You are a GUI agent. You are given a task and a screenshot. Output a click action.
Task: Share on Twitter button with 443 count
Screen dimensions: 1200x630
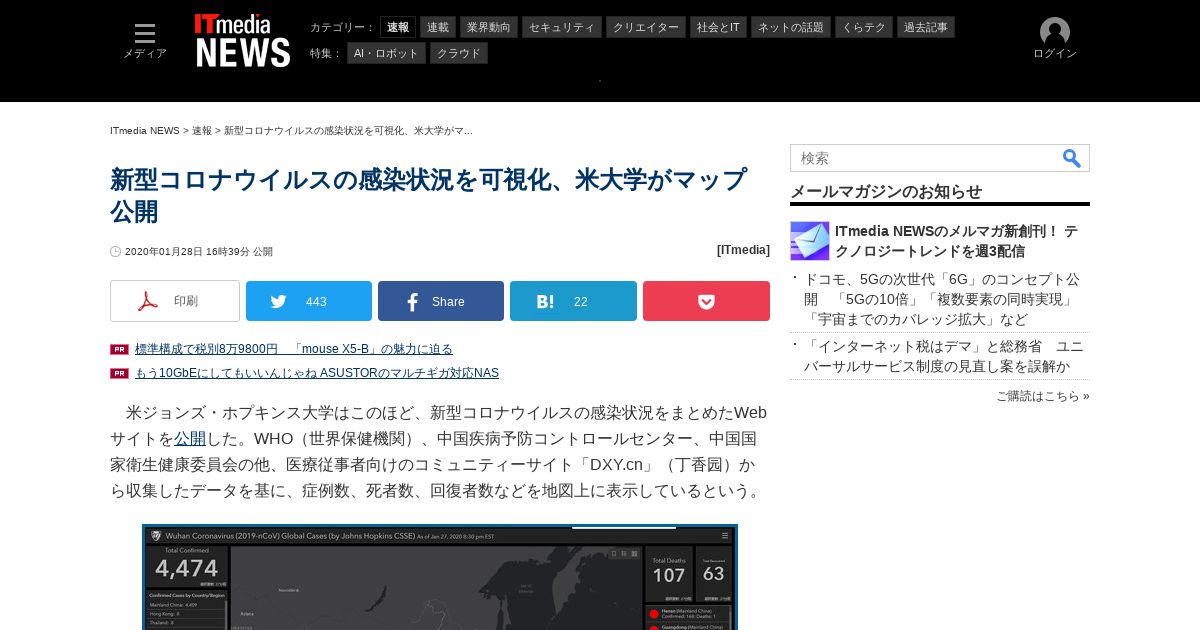(x=309, y=301)
